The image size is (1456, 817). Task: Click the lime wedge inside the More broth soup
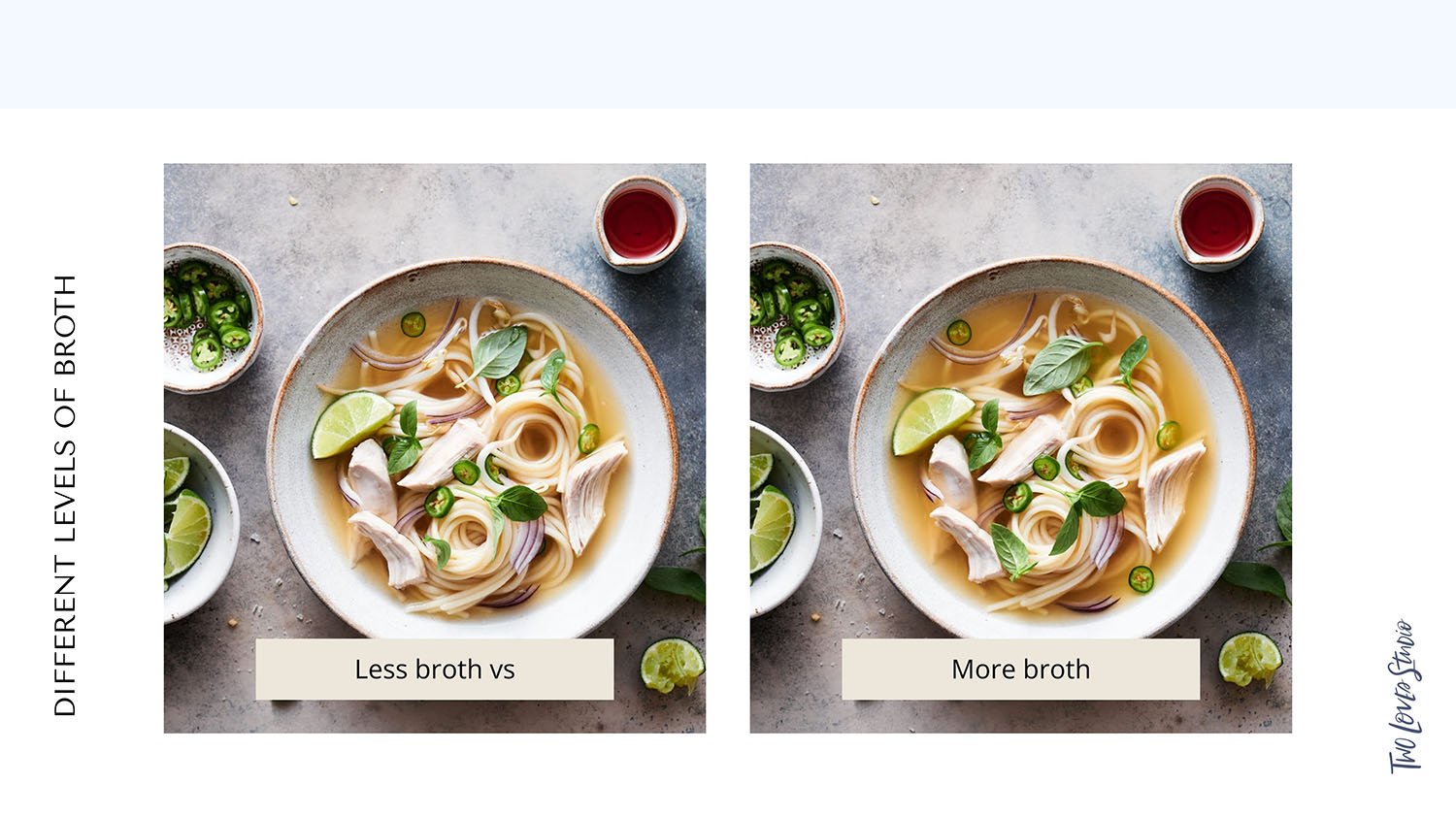tap(931, 420)
